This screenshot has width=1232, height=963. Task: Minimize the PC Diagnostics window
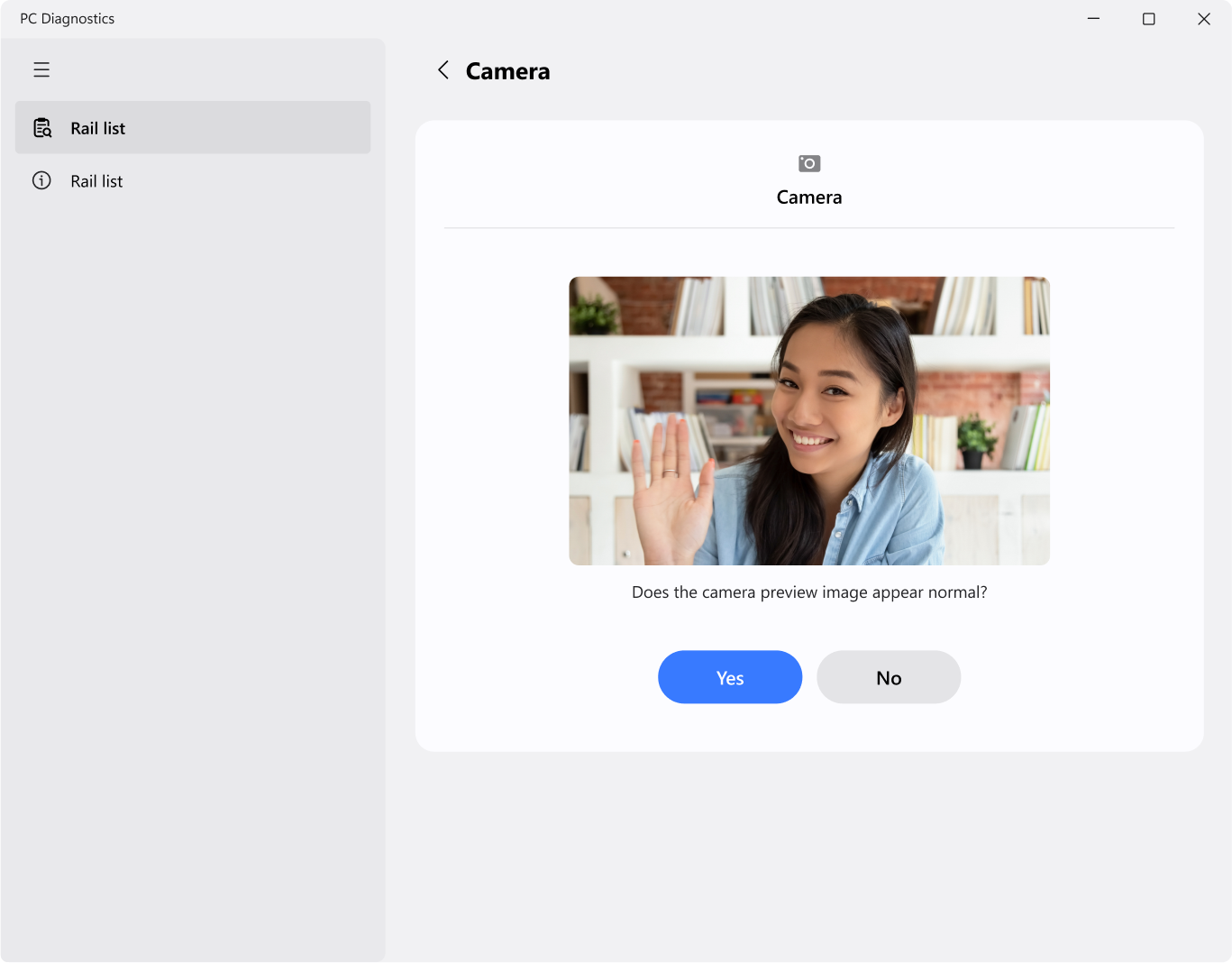point(1093,19)
